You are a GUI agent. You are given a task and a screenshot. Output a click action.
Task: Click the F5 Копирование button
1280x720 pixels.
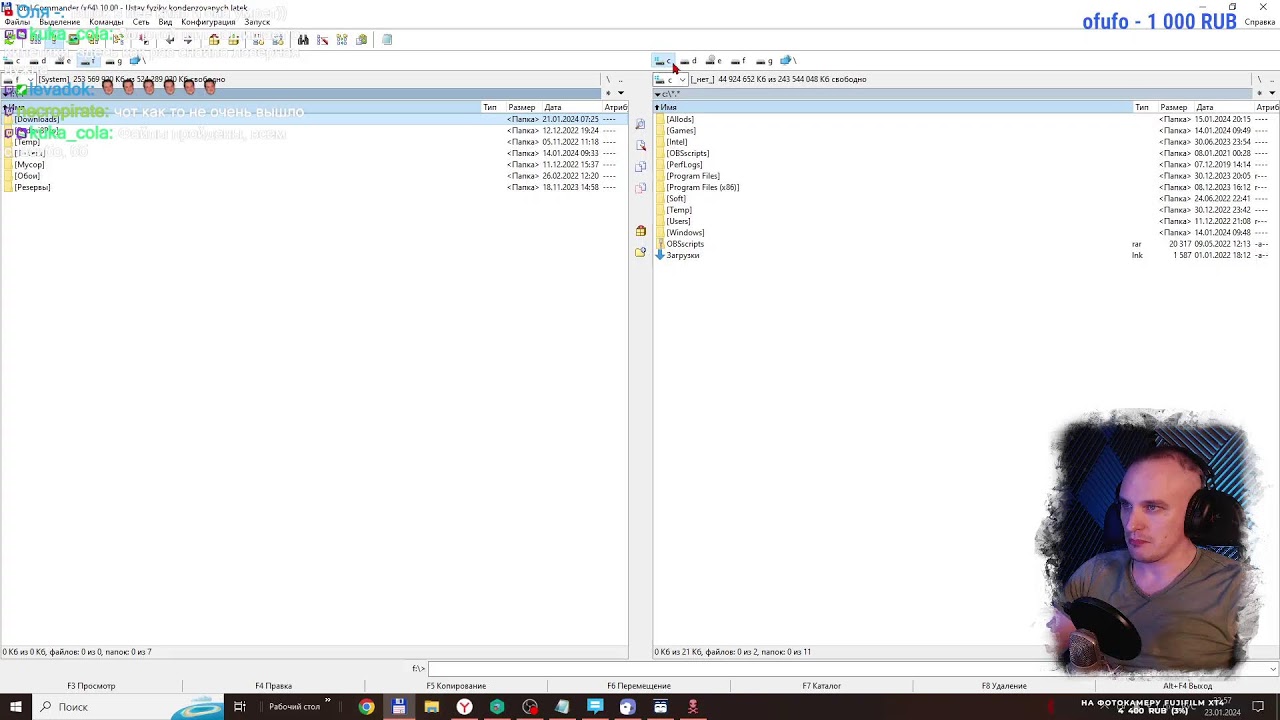click(456, 686)
